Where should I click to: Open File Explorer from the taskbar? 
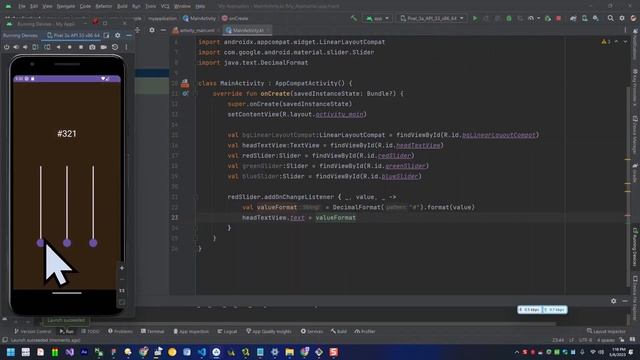coord(289,352)
